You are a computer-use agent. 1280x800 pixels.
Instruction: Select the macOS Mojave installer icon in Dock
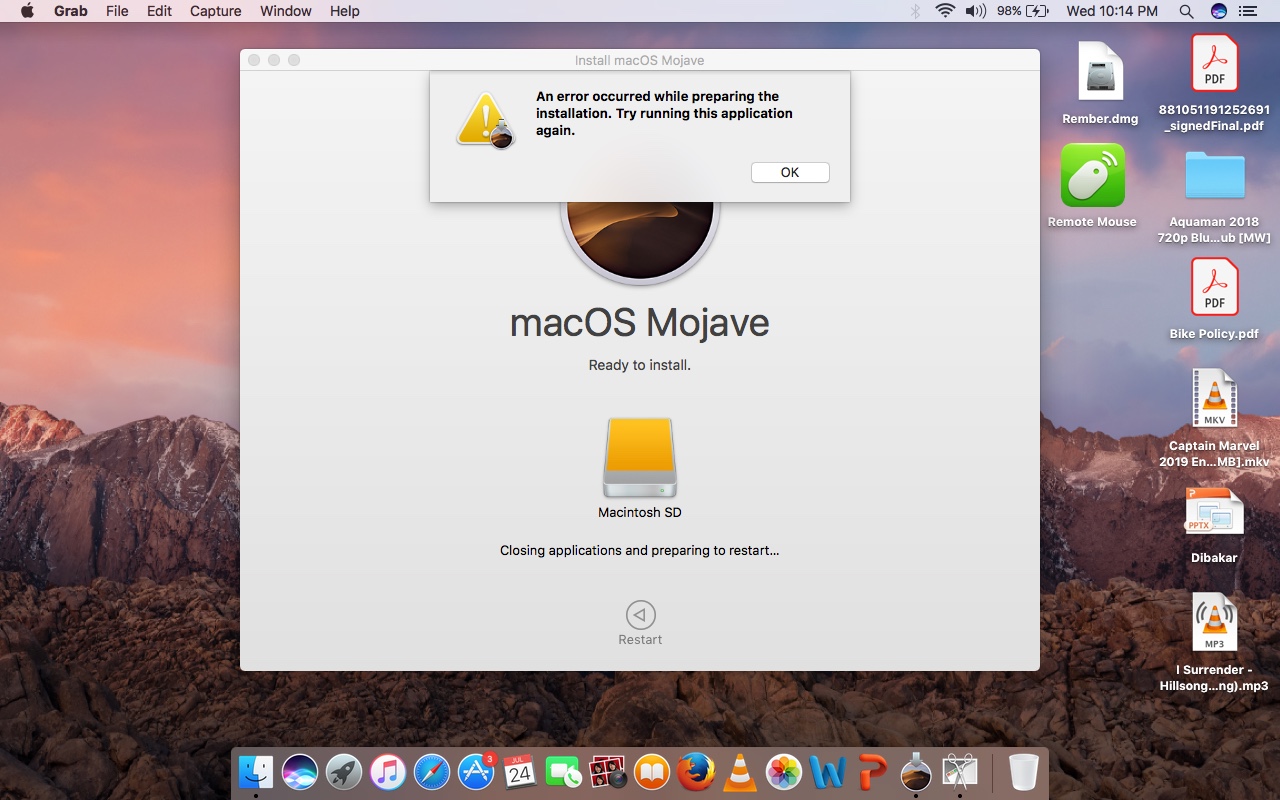(x=915, y=772)
